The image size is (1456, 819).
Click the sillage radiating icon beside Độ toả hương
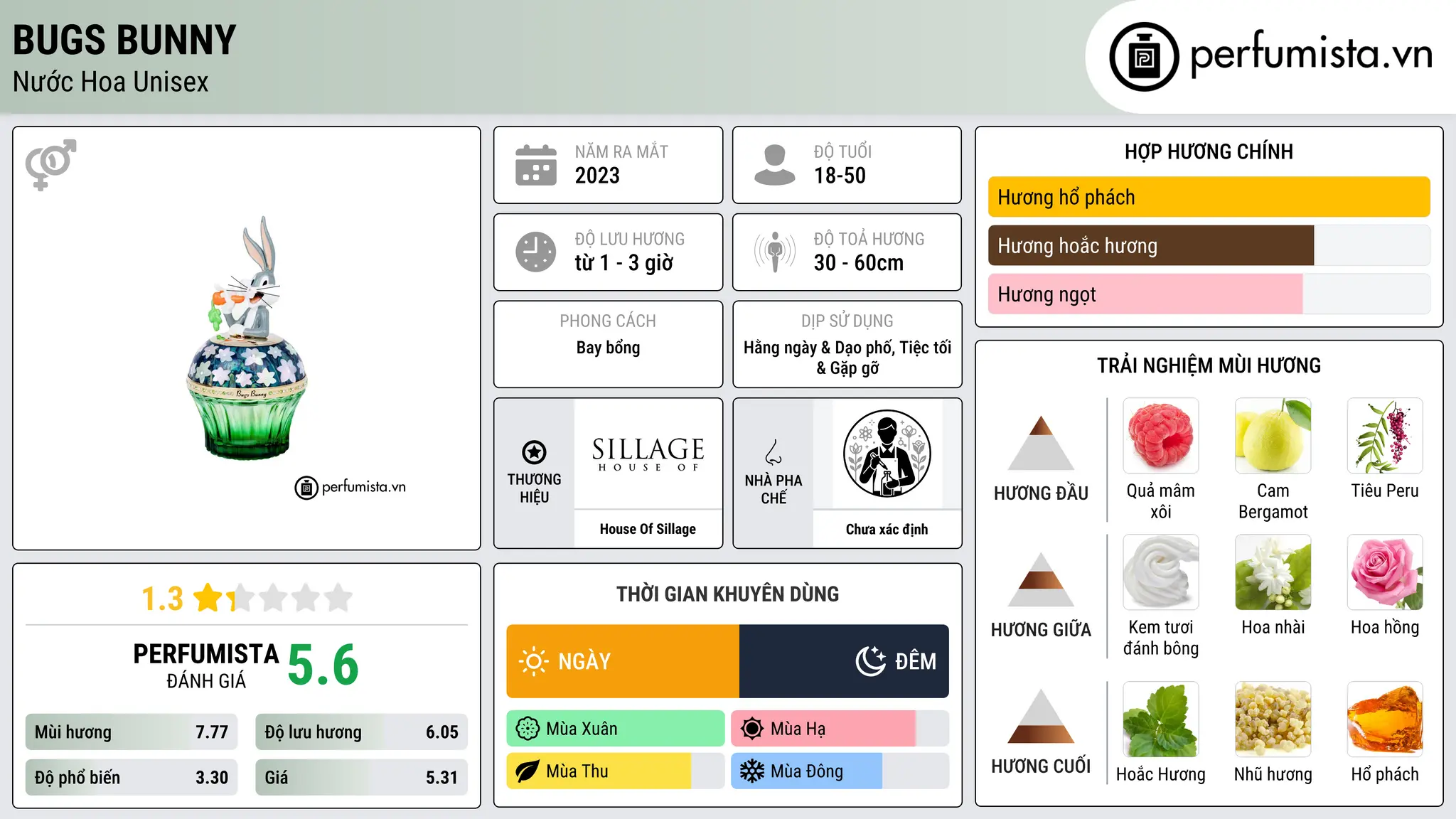(775, 252)
